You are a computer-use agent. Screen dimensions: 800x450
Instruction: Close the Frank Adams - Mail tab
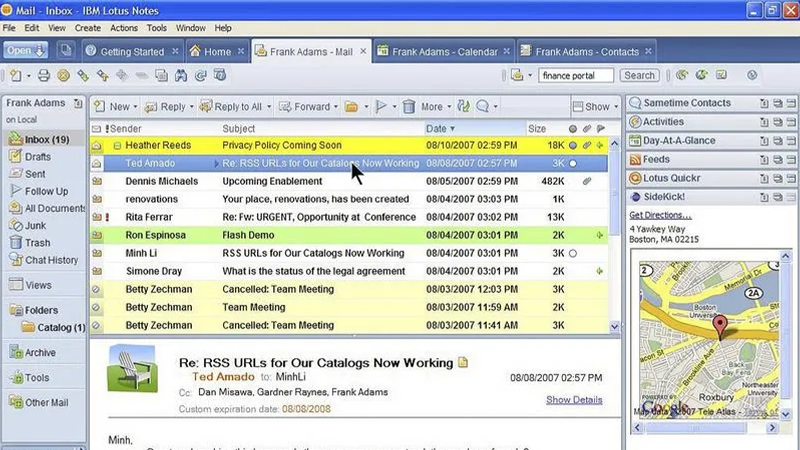(363, 52)
